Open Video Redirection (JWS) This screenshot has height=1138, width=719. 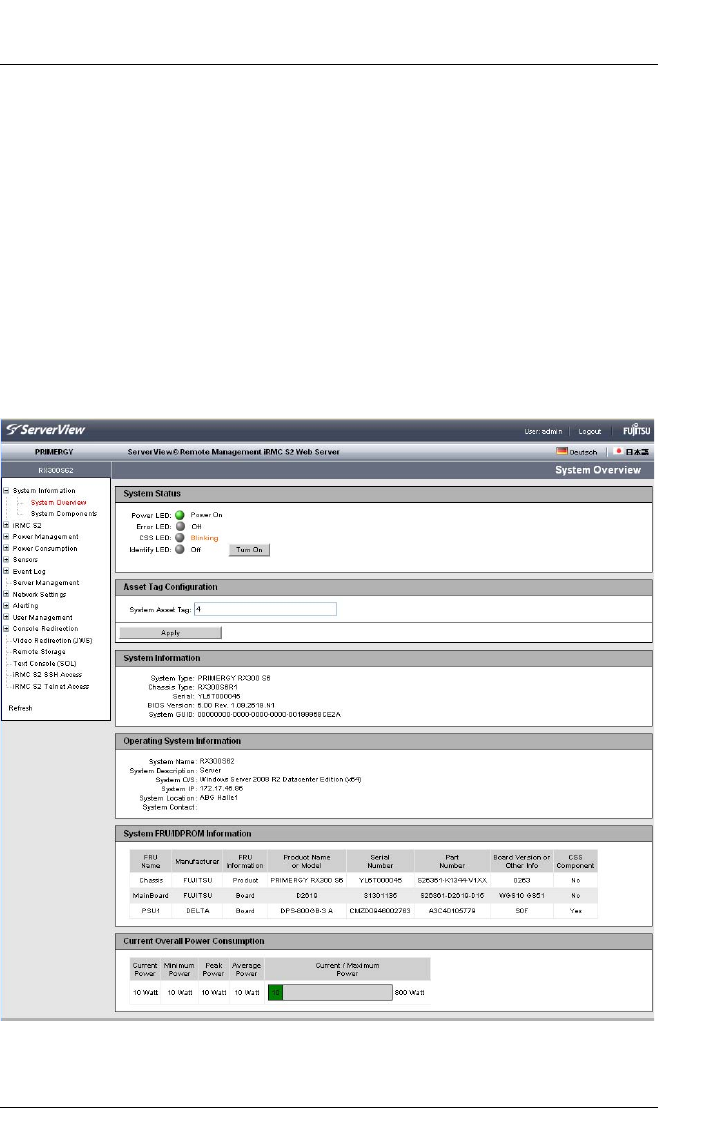(x=52, y=641)
